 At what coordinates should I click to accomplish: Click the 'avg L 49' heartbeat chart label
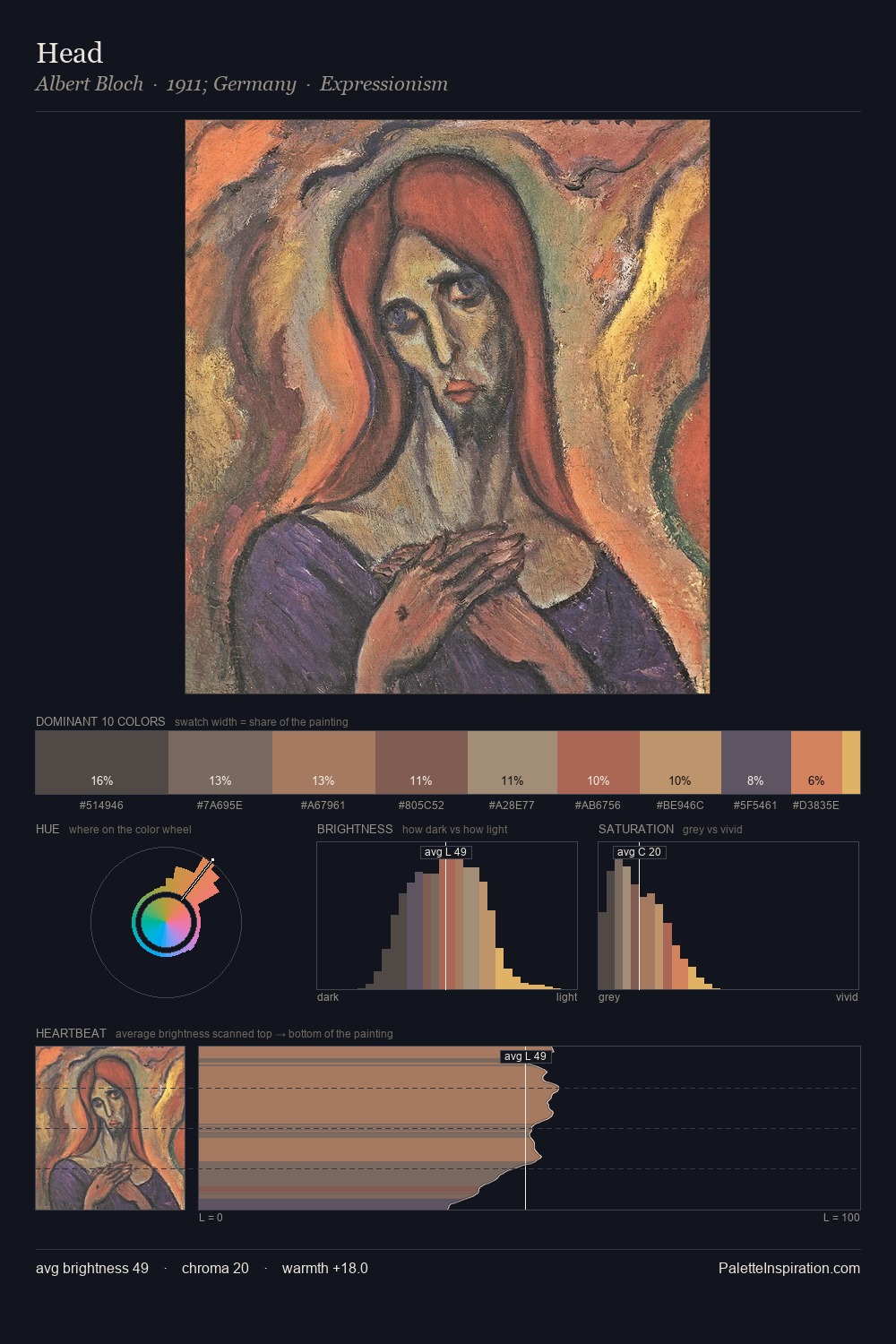[x=525, y=1056]
